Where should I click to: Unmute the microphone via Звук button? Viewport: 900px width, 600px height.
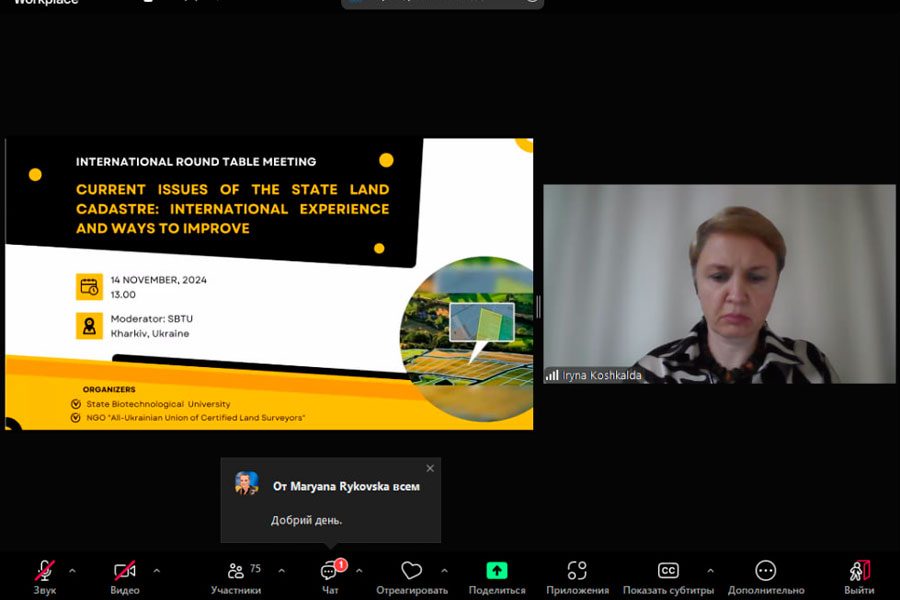pos(45,576)
